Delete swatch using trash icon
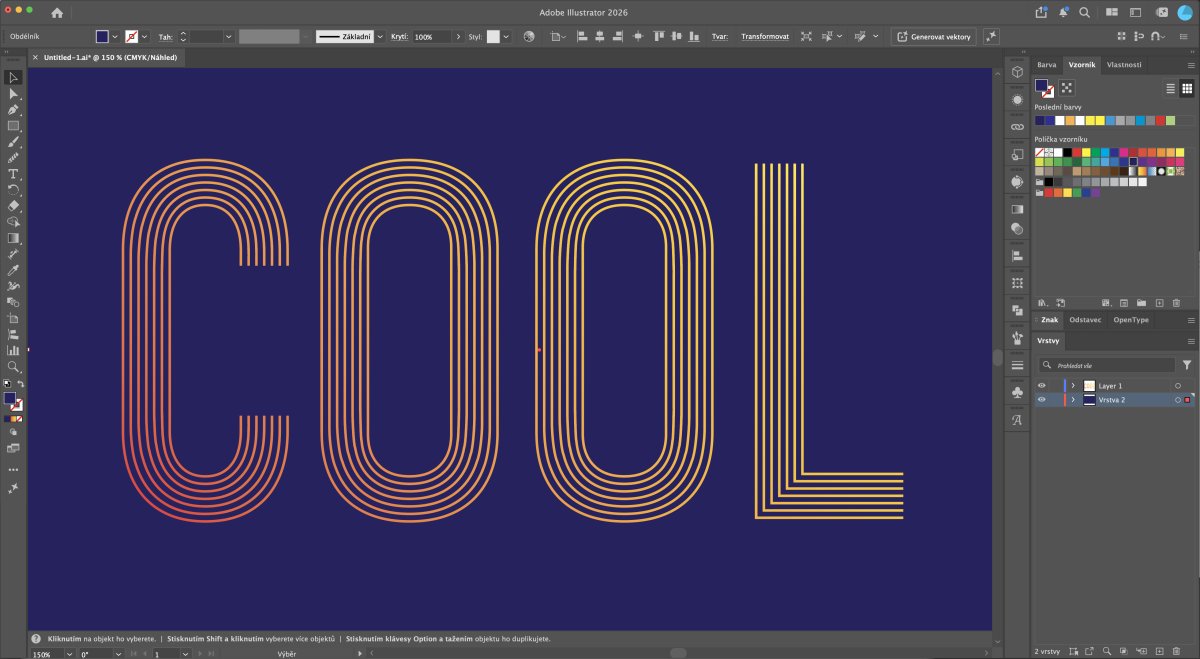 tap(1176, 302)
